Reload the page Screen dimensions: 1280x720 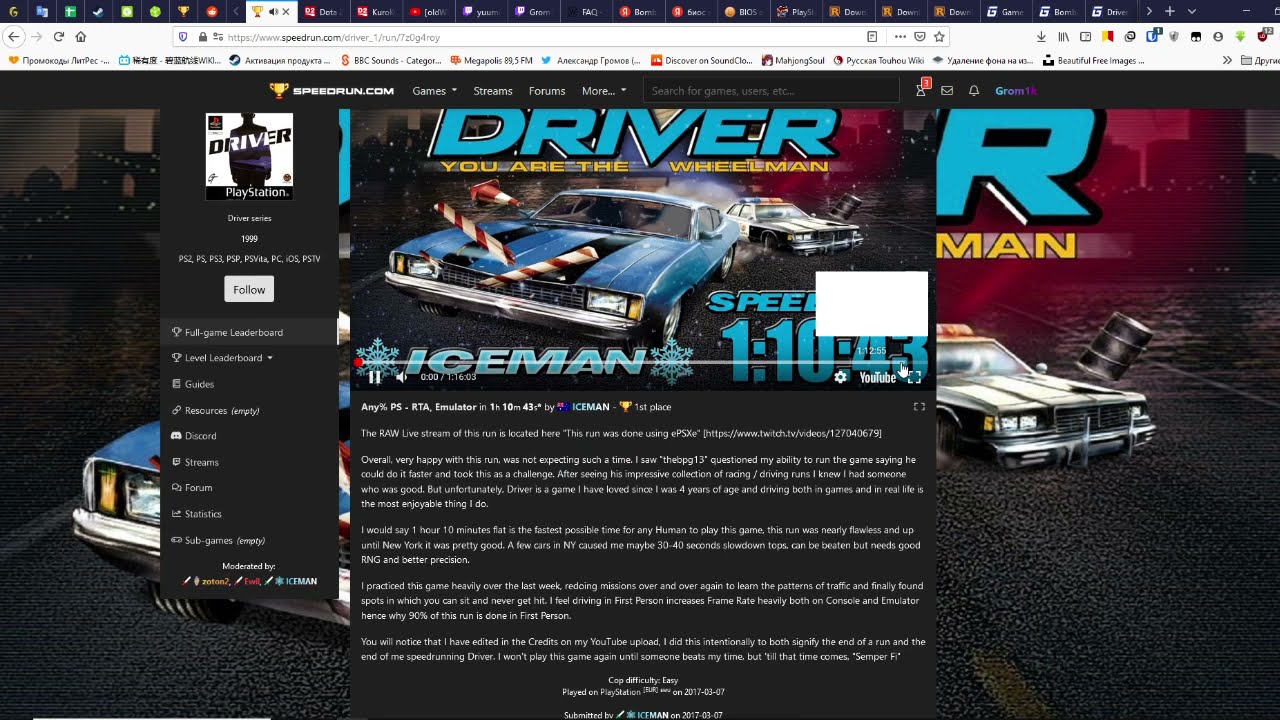point(58,36)
